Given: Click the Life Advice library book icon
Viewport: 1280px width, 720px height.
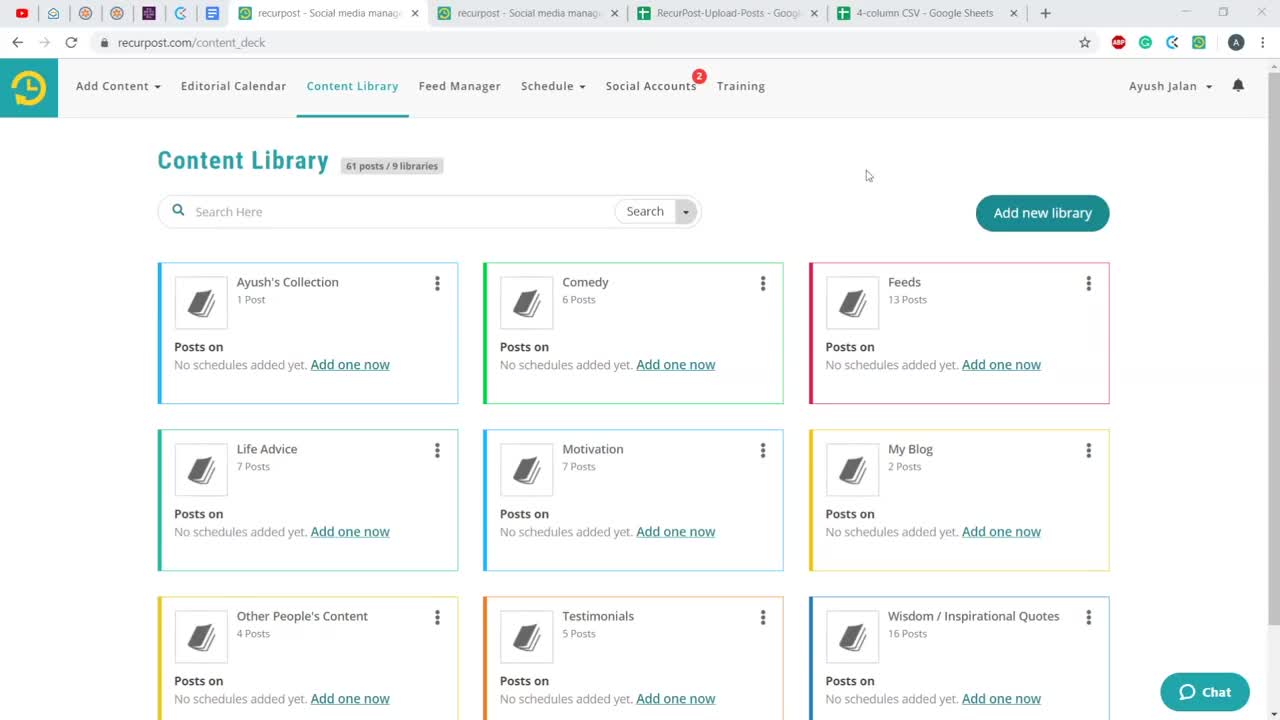Looking at the screenshot, I should click(201, 470).
